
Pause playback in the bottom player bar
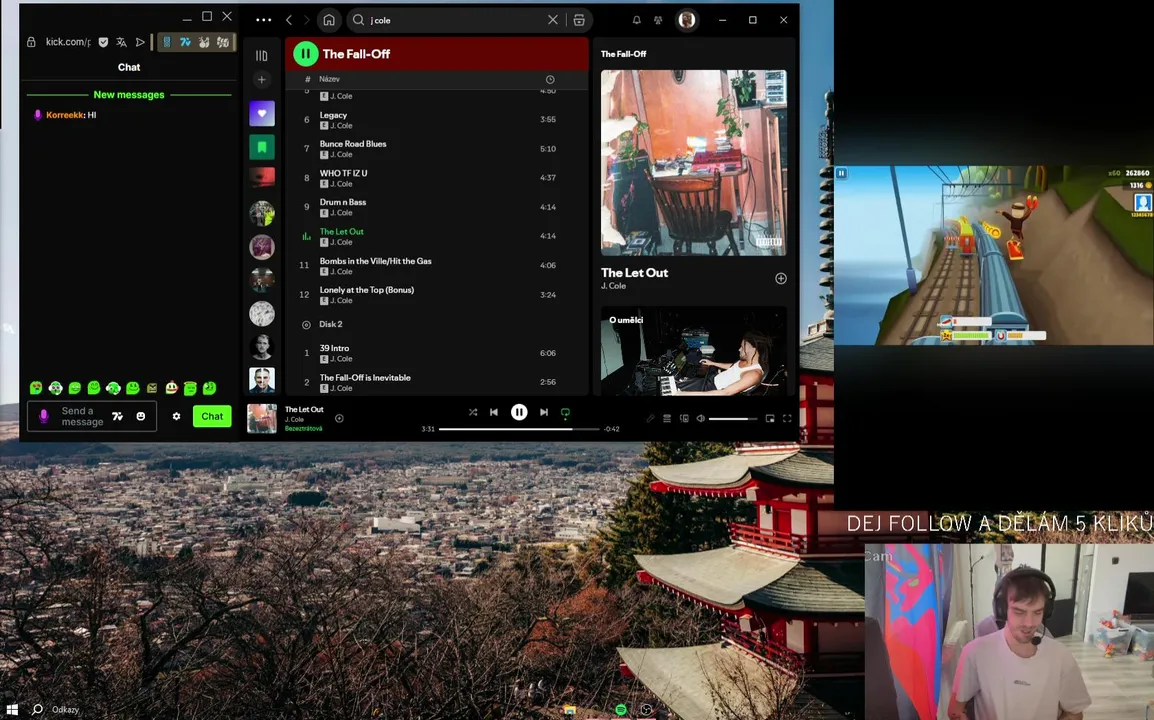point(519,412)
